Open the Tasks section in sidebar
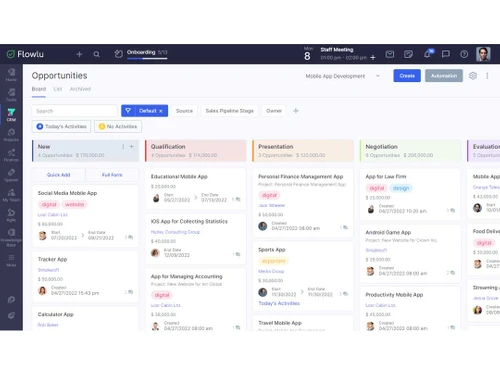Viewport: 500px width, 375px height. tap(11, 95)
